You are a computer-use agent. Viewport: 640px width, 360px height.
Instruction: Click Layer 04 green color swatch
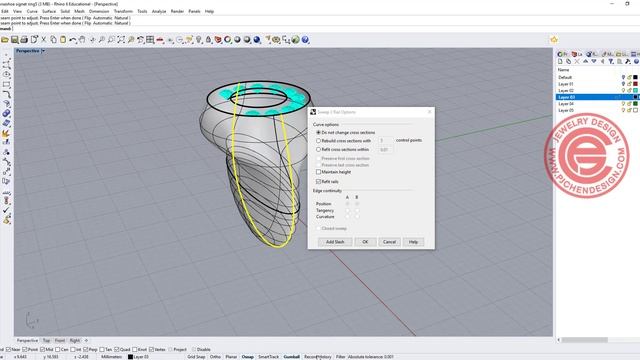[636, 104]
